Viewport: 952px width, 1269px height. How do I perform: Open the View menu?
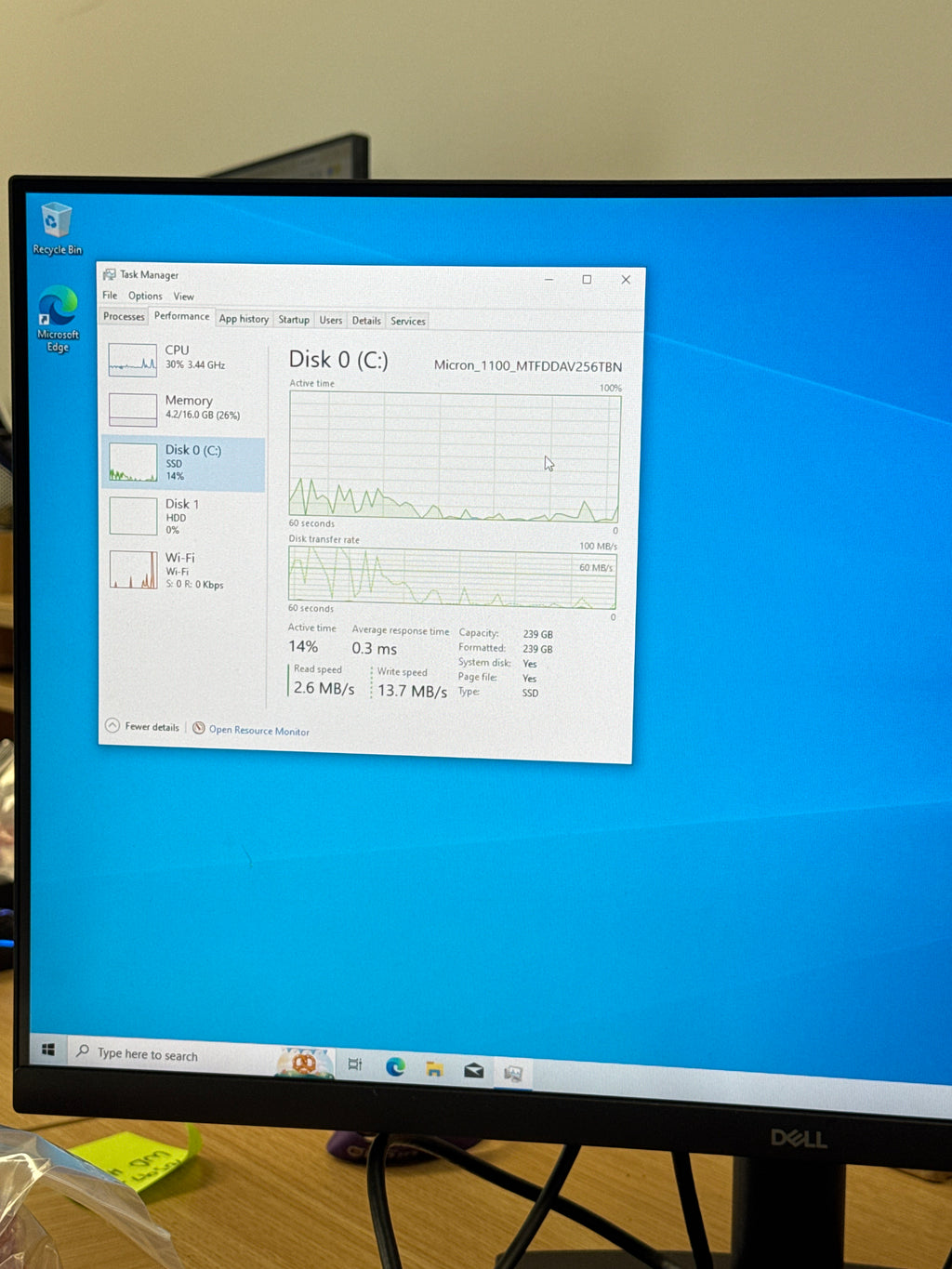point(184,297)
